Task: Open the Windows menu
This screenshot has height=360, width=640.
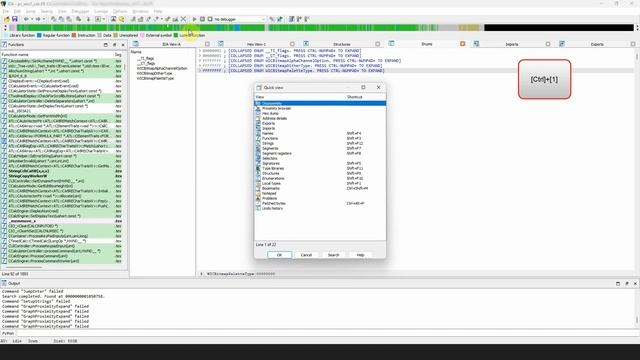Action: (x=140, y=11)
